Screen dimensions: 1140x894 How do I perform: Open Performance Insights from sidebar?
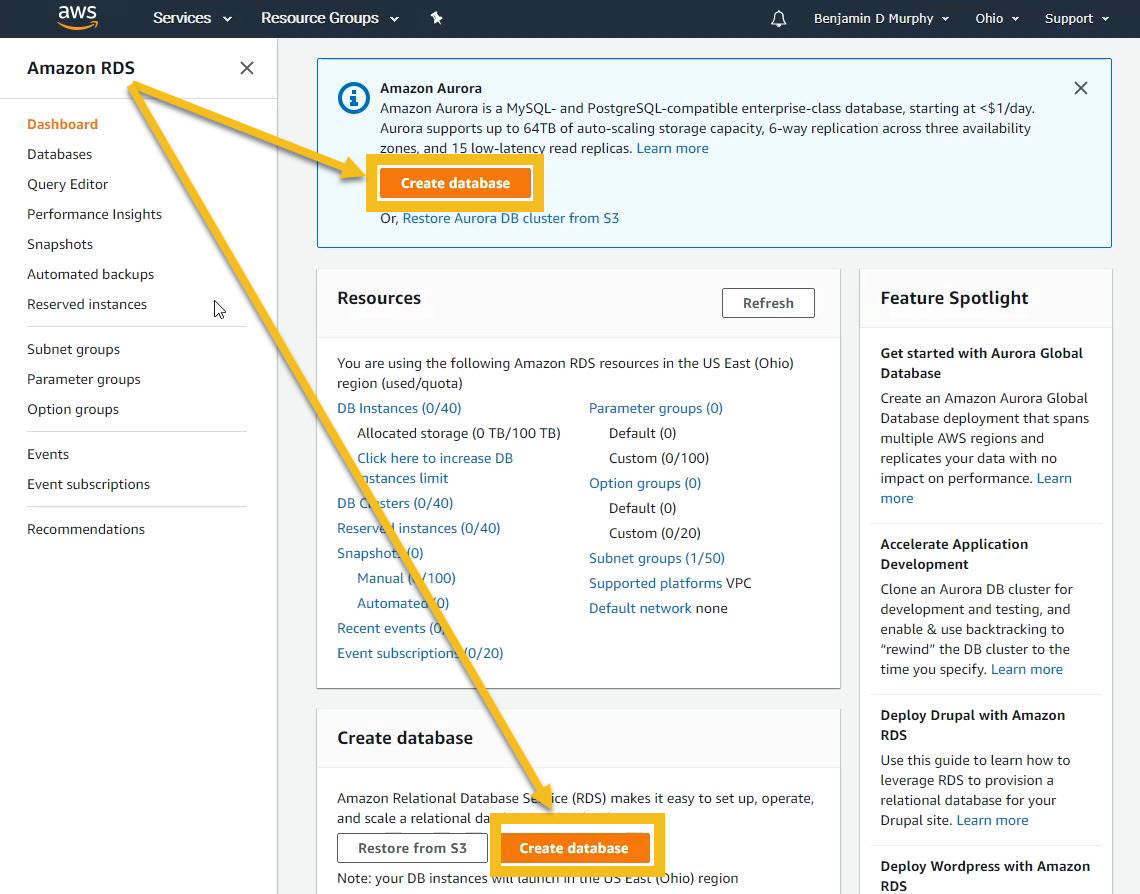tap(95, 214)
